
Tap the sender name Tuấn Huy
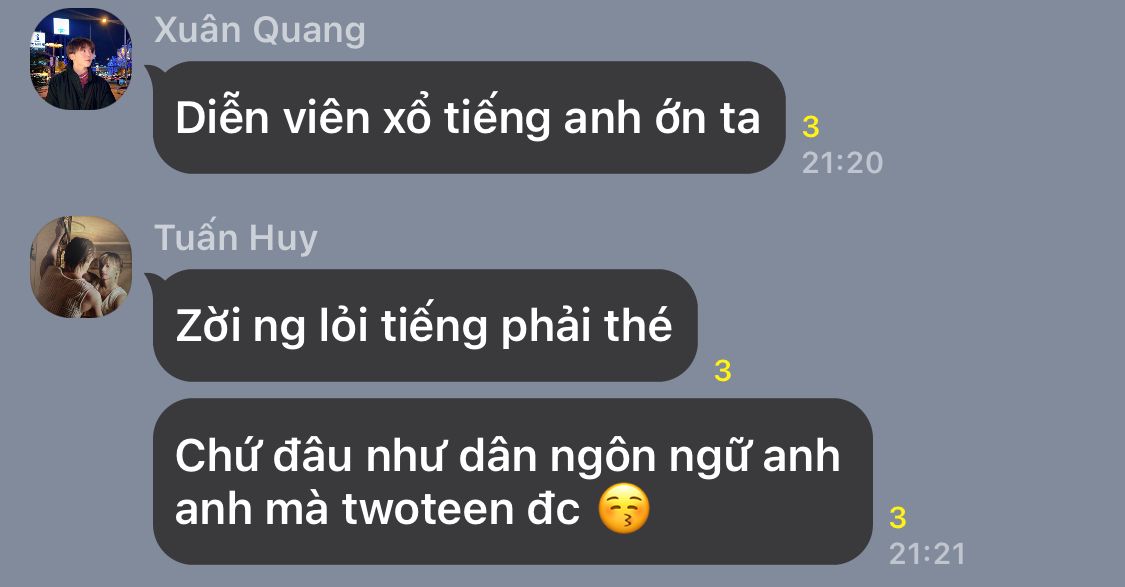coord(236,238)
